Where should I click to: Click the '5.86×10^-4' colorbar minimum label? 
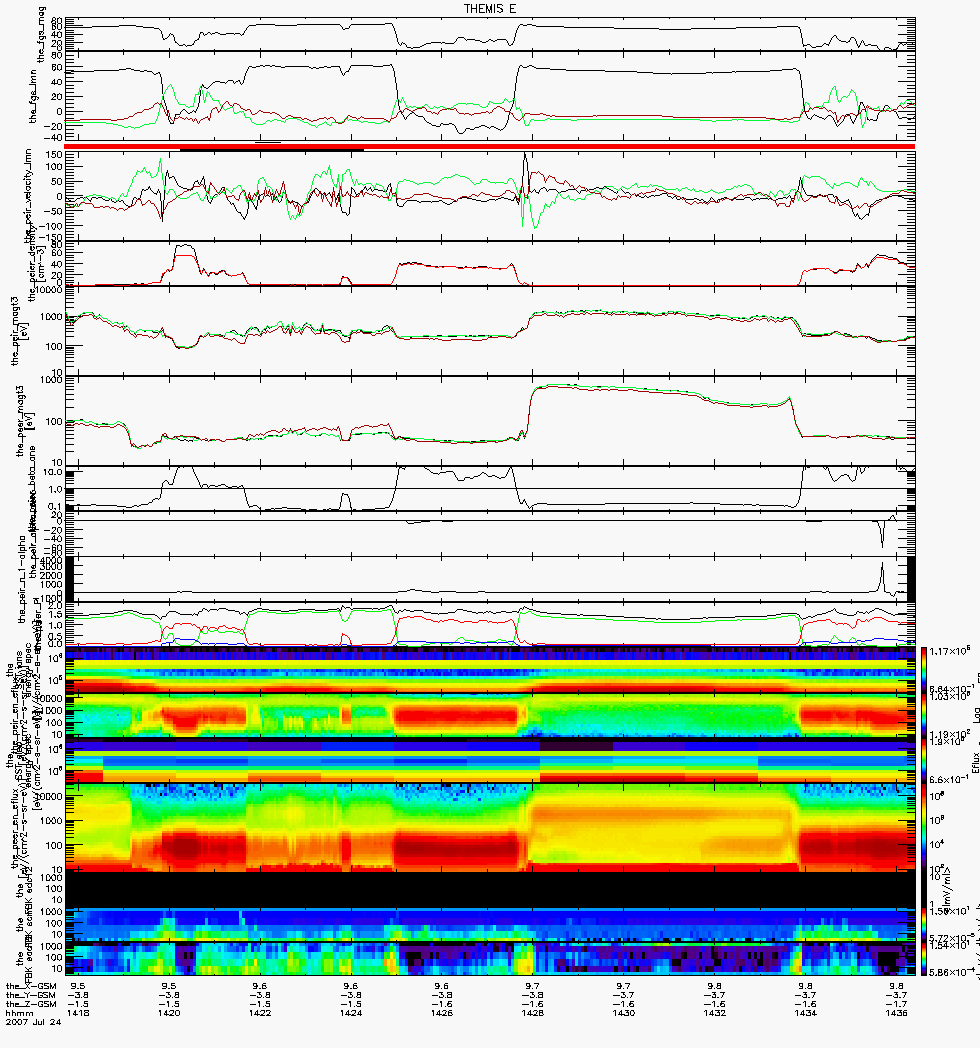(951, 972)
